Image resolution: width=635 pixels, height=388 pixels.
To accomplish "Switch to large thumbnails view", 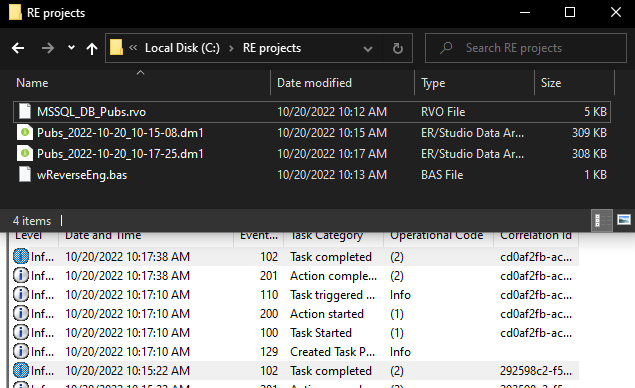I will 624,220.
